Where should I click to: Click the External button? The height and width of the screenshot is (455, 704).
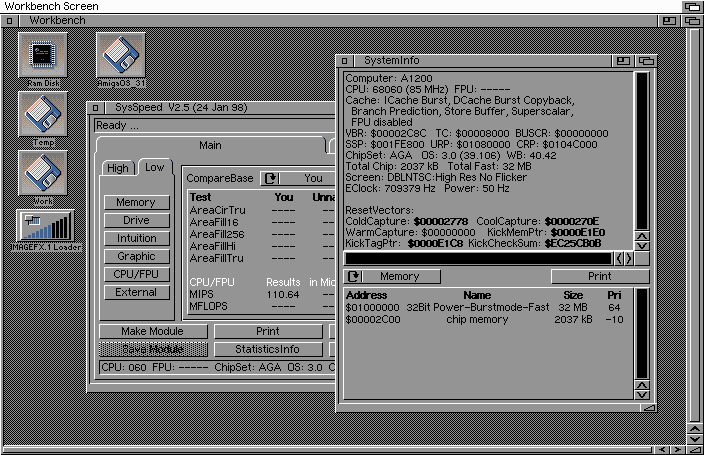136,292
